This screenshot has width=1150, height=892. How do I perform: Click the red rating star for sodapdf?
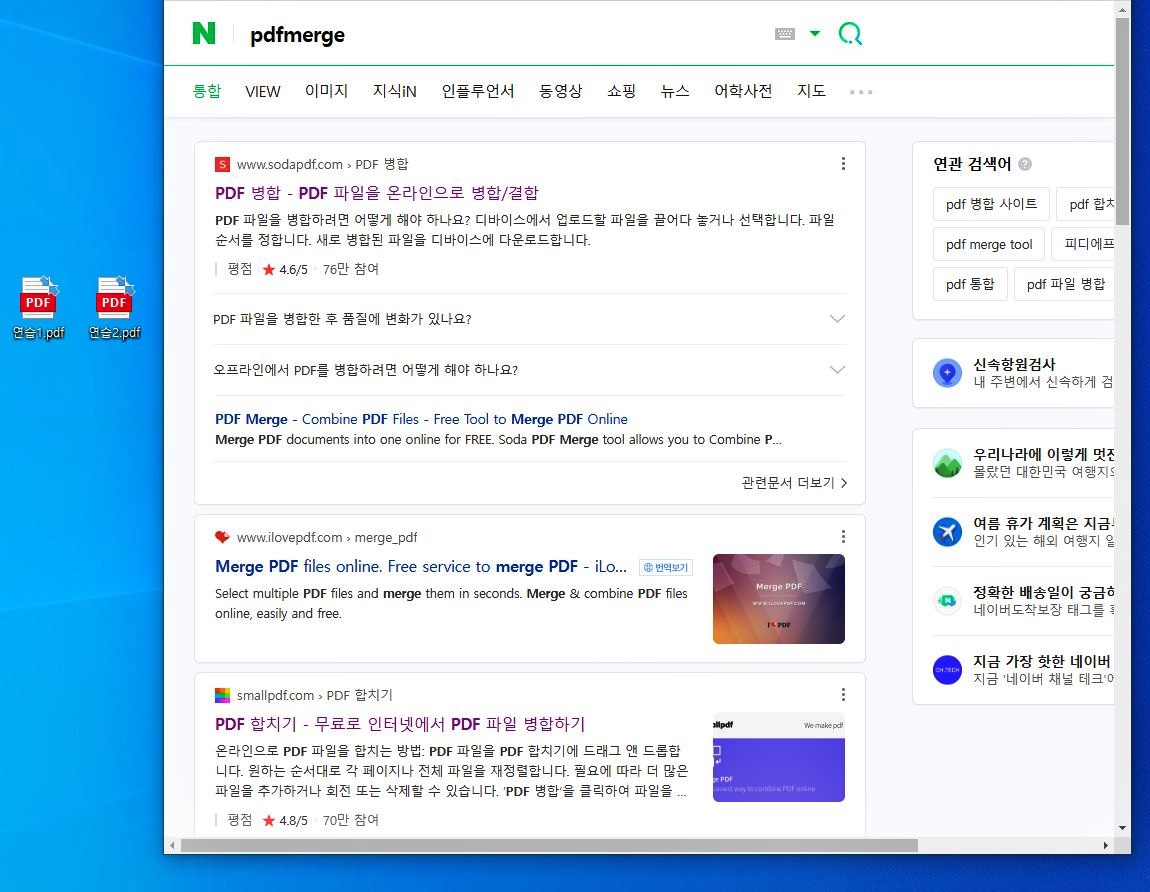[x=268, y=269]
